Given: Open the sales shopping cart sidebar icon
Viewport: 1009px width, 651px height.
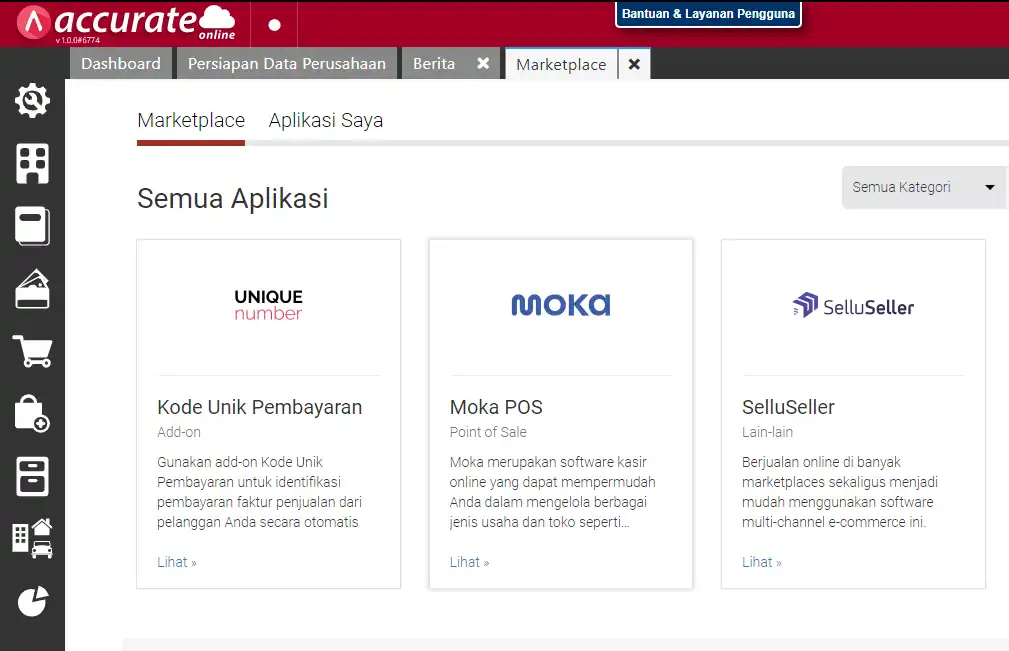Looking at the screenshot, I should click(x=32, y=351).
